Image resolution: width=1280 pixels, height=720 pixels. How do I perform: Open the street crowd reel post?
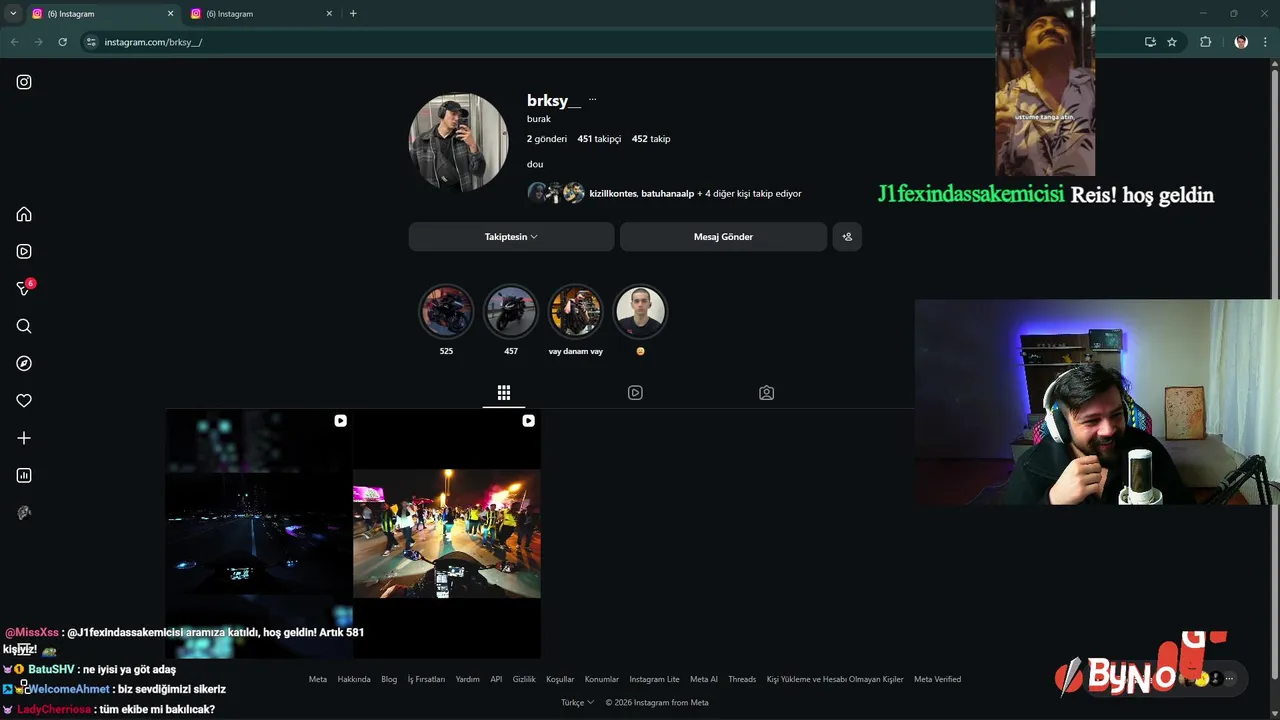pos(447,534)
